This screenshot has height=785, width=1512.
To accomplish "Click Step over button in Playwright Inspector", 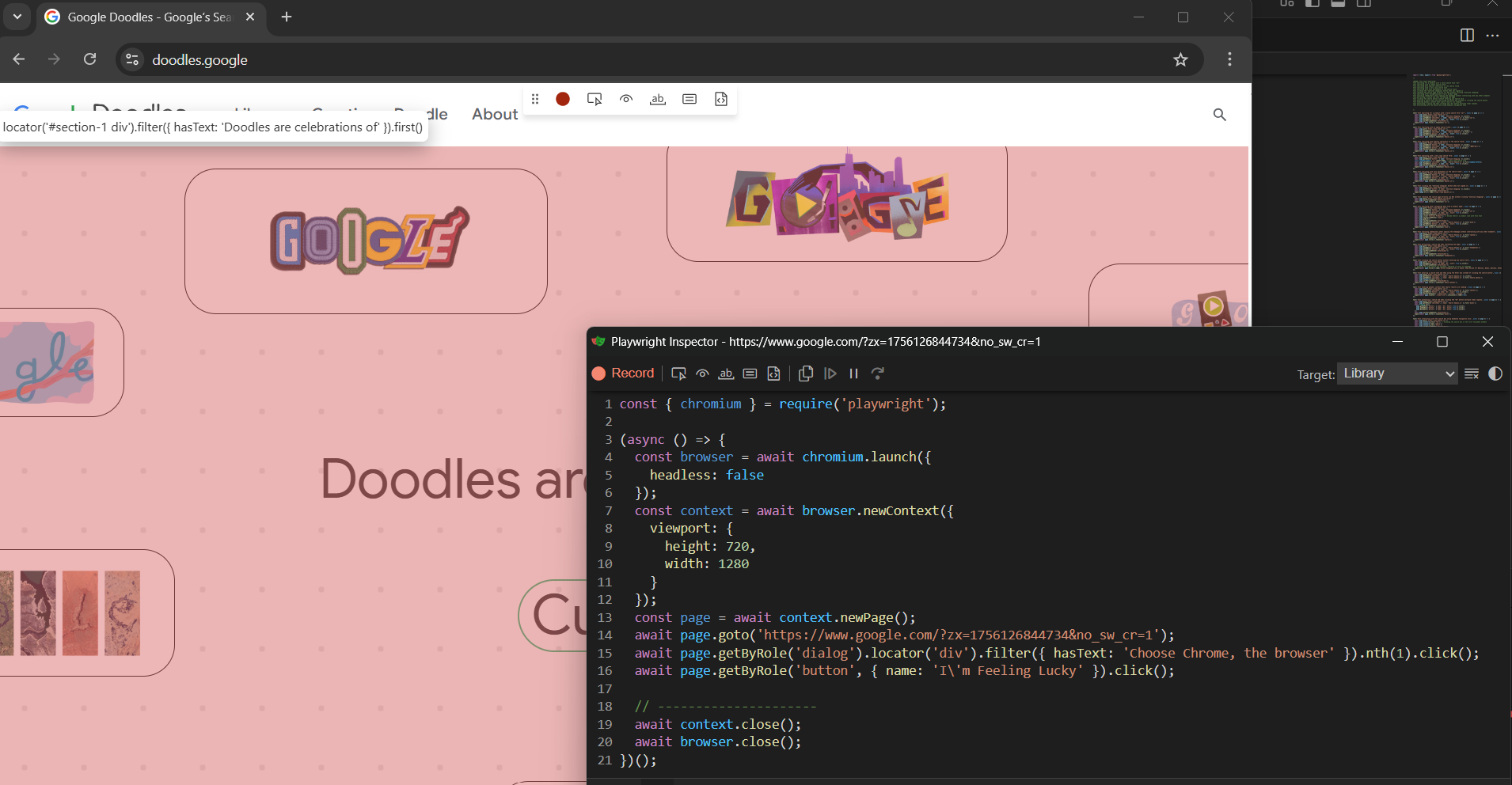I will (x=877, y=374).
